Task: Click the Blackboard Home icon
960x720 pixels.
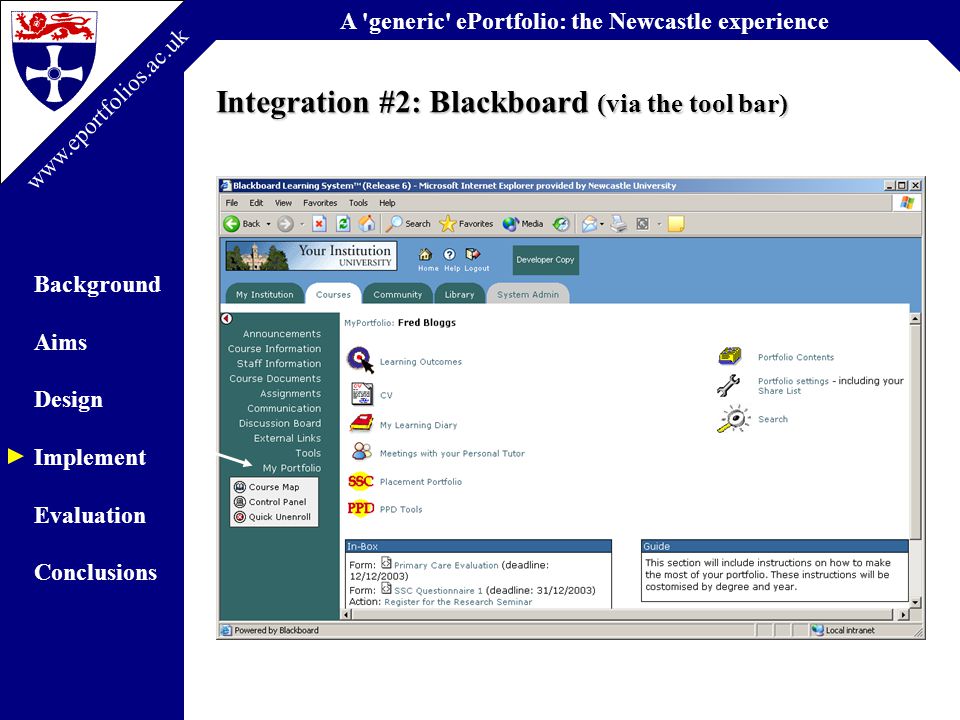Action: pyautogui.click(x=425, y=254)
